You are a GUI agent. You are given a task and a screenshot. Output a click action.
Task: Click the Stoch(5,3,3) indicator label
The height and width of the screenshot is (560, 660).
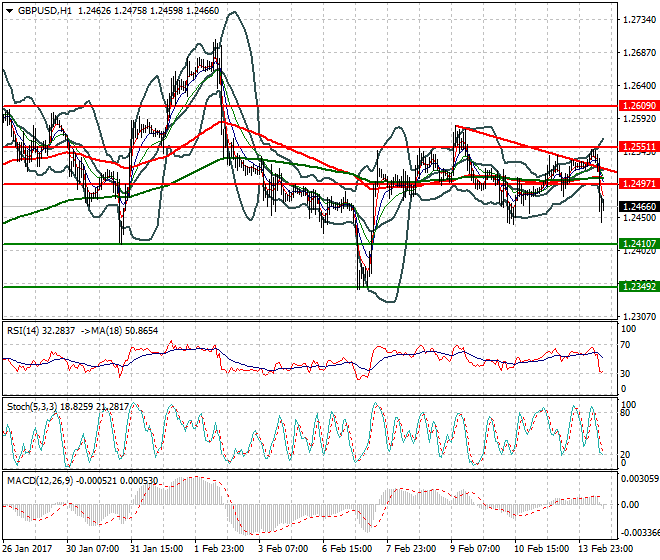[x=32, y=406]
